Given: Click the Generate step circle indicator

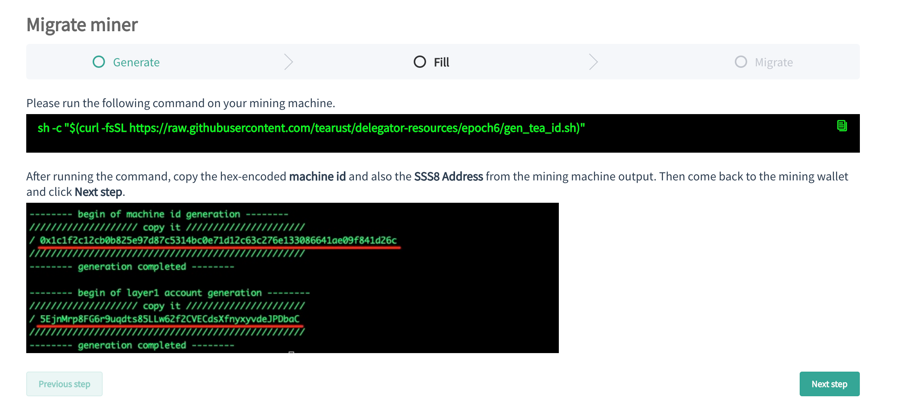Looking at the screenshot, I should pyautogui.click(x=98, y=62).
